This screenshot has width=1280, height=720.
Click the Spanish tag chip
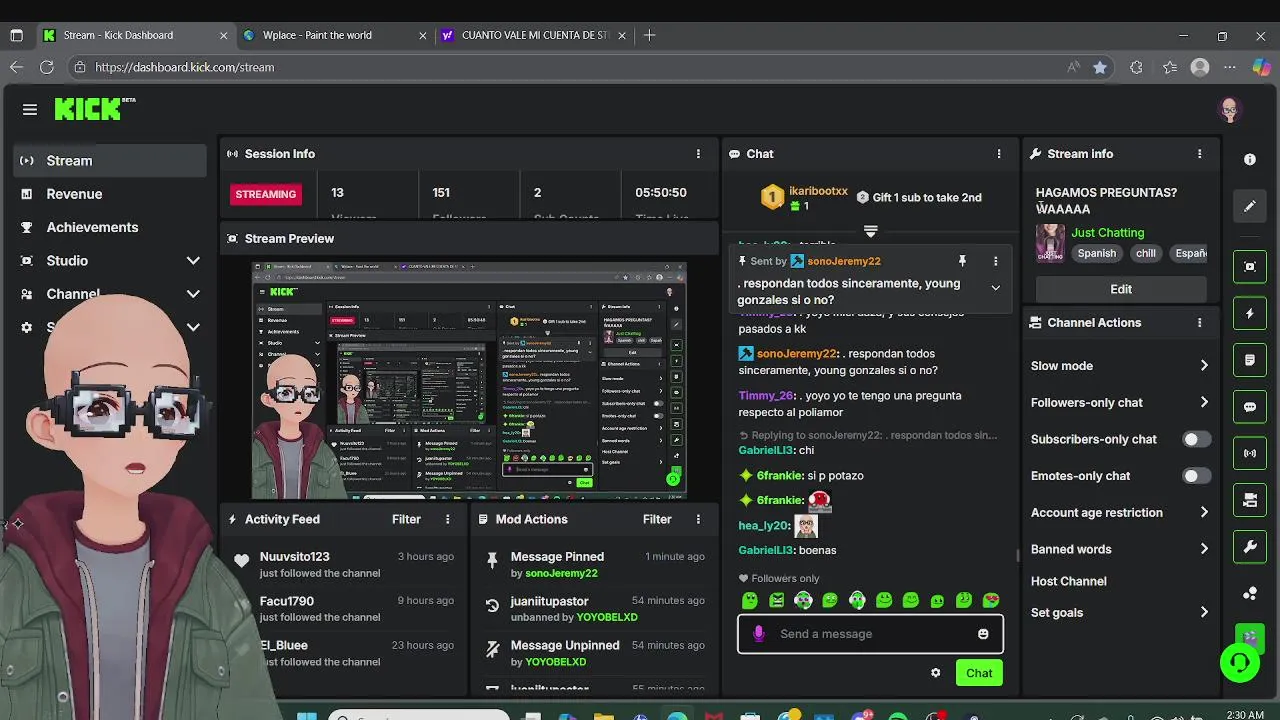1096,254
